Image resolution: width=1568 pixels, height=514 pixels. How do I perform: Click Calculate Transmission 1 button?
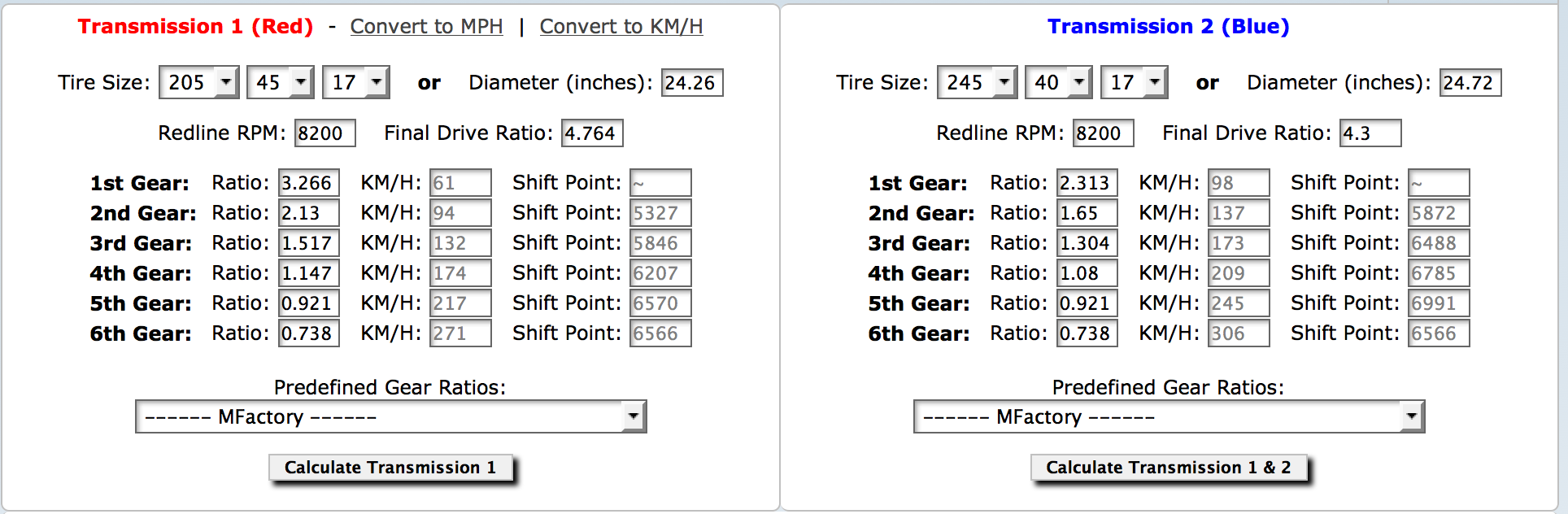click(x=390, y=468)
